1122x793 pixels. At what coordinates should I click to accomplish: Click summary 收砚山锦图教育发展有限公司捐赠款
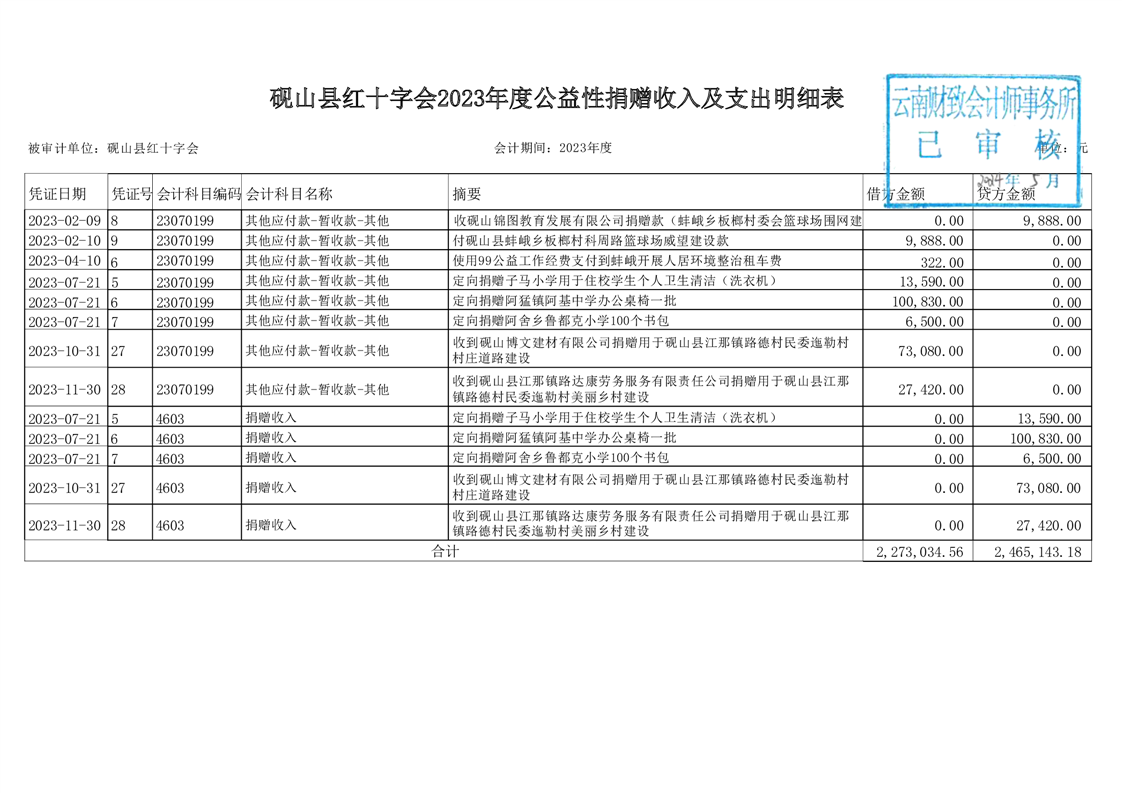[x=657, y=221]
